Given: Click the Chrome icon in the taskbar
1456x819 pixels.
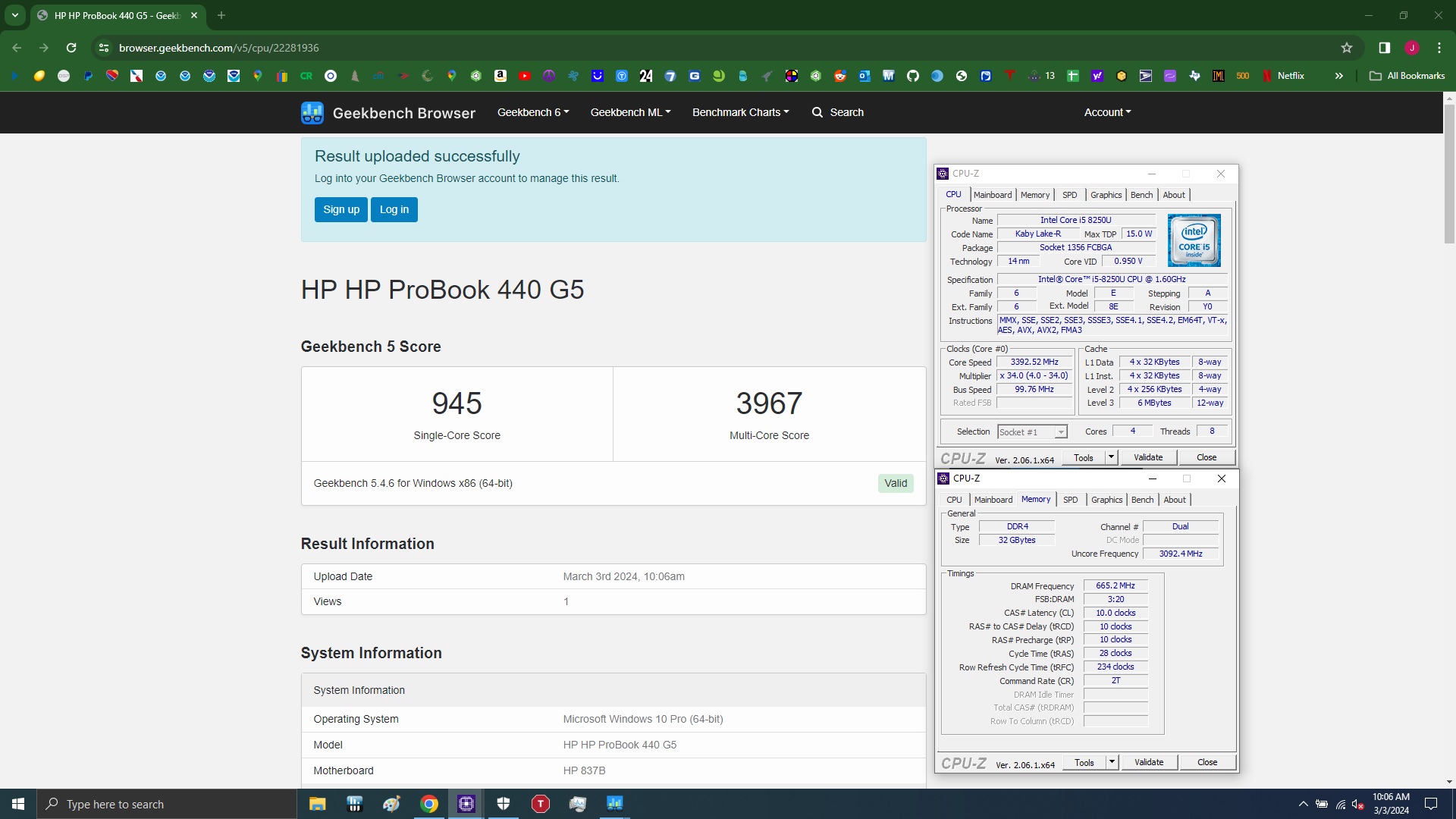Looking at the screenshot, I should tap(429, 804).
